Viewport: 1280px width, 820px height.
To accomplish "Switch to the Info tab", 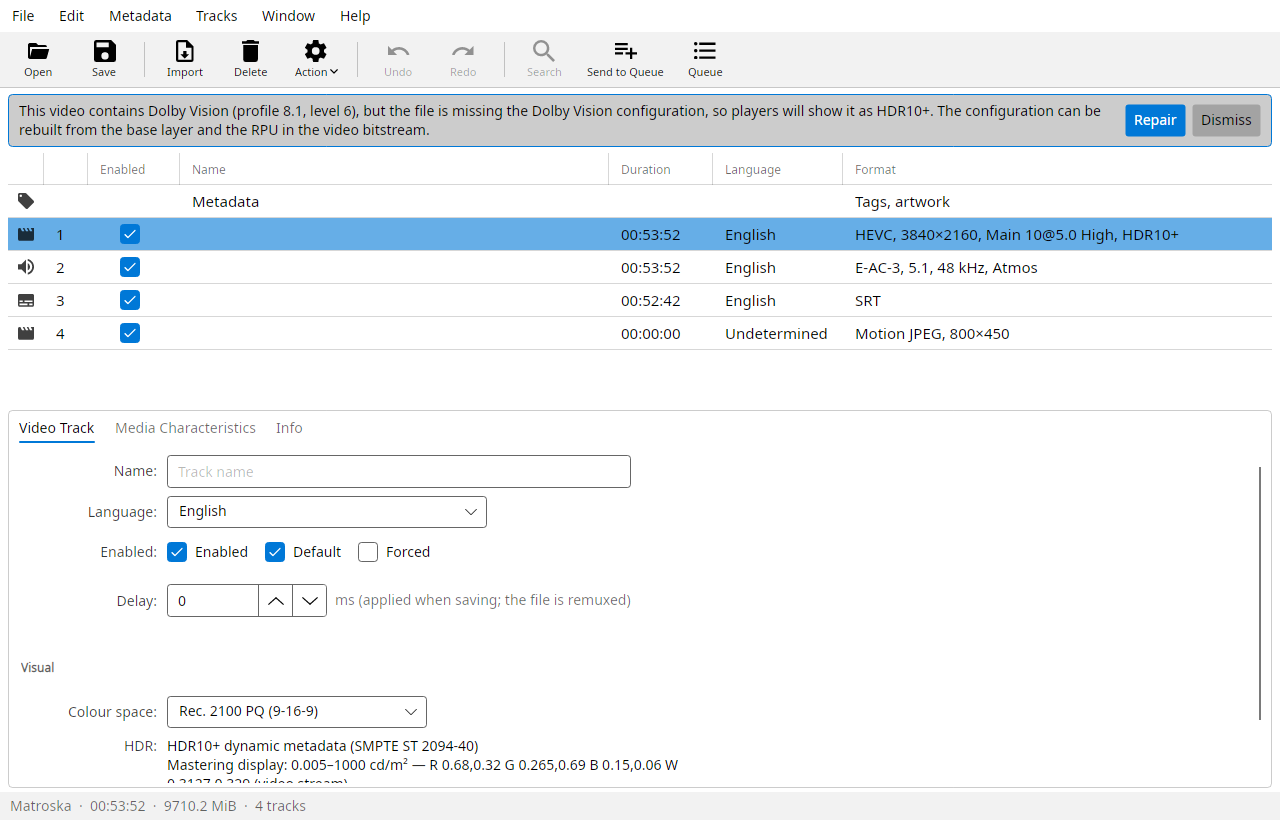I will click(289, 428).
